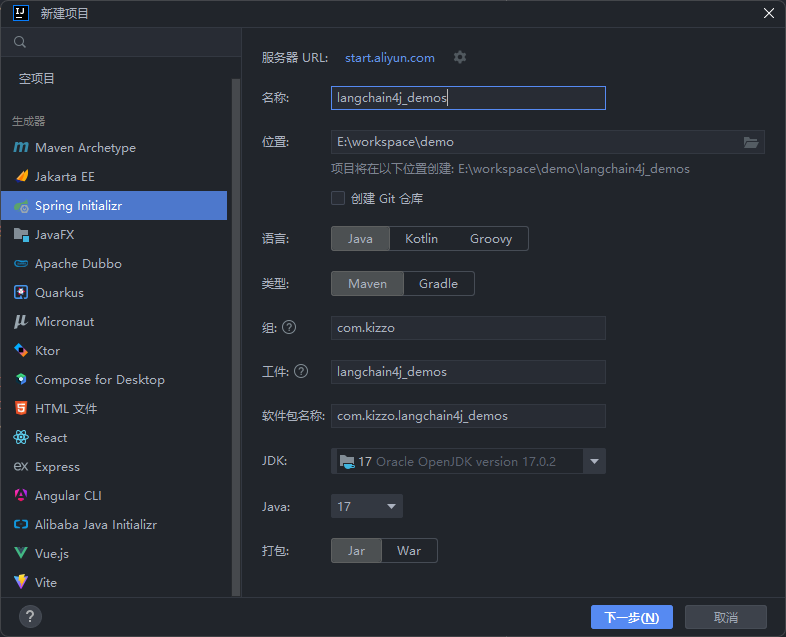The image size is (786, 637).
Task: Select Jar packaging
Action: pyautogui.click(x=356, y=551)
